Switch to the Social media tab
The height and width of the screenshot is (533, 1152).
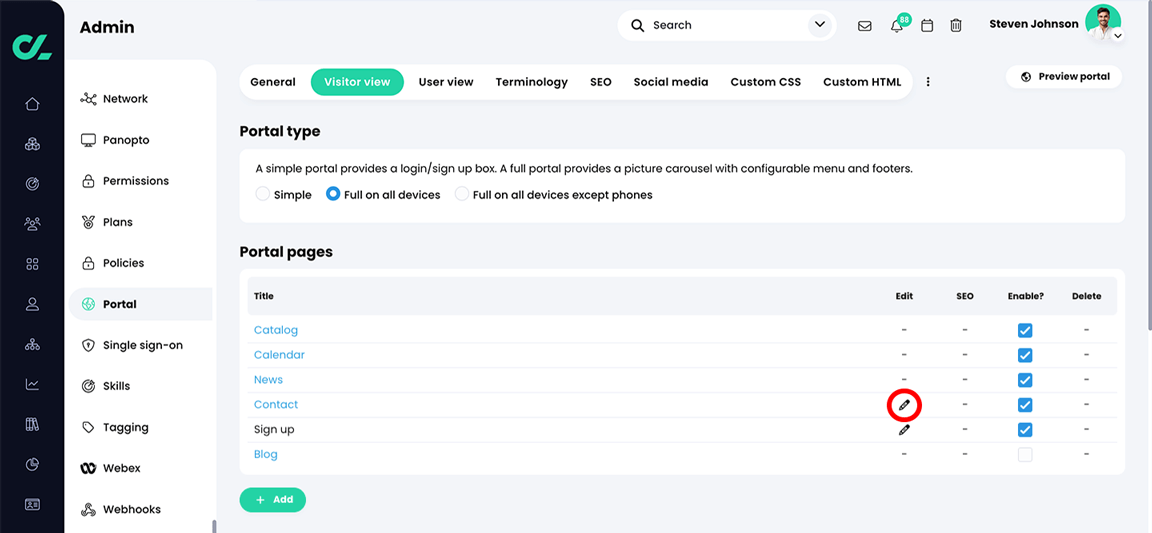[x=671, y=82]
